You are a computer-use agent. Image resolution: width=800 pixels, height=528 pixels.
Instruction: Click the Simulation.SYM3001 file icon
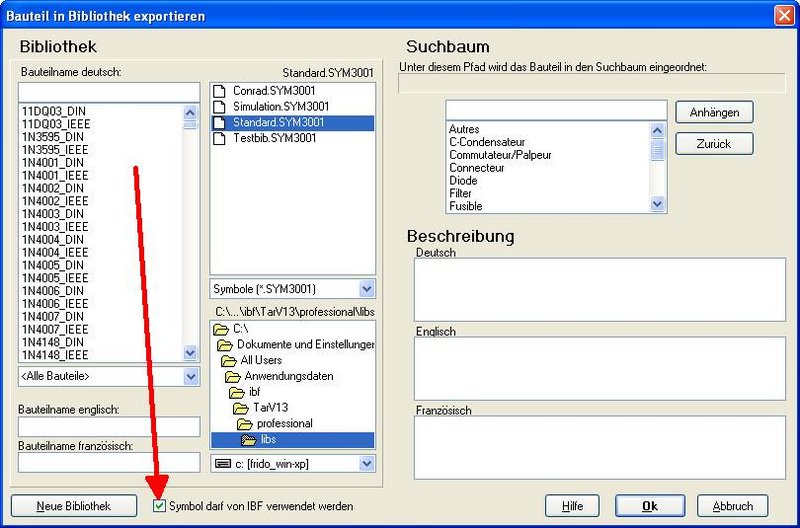(220, 106)
